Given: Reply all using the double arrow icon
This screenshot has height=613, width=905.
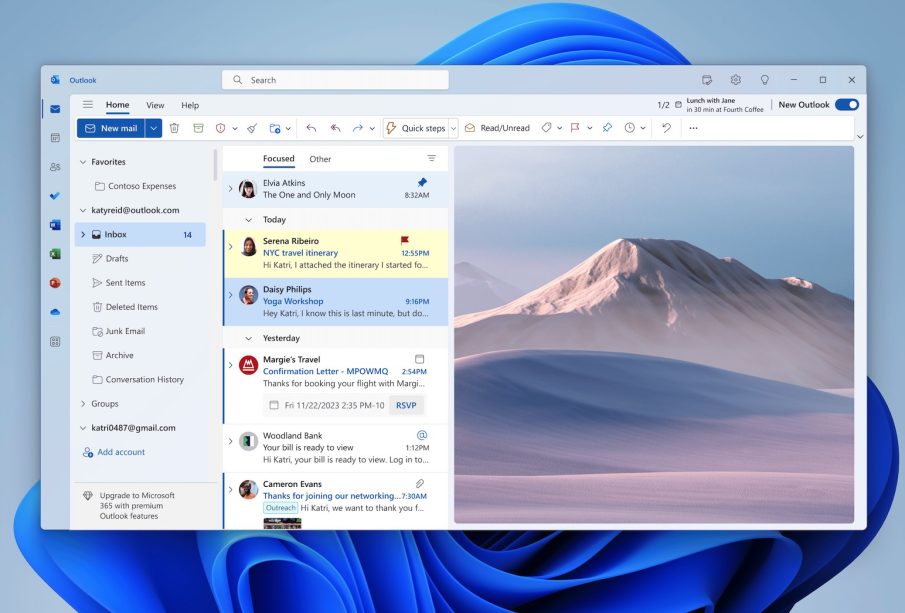Looking at the screenshot, I should pyautogui.click(x=335, y=128).
